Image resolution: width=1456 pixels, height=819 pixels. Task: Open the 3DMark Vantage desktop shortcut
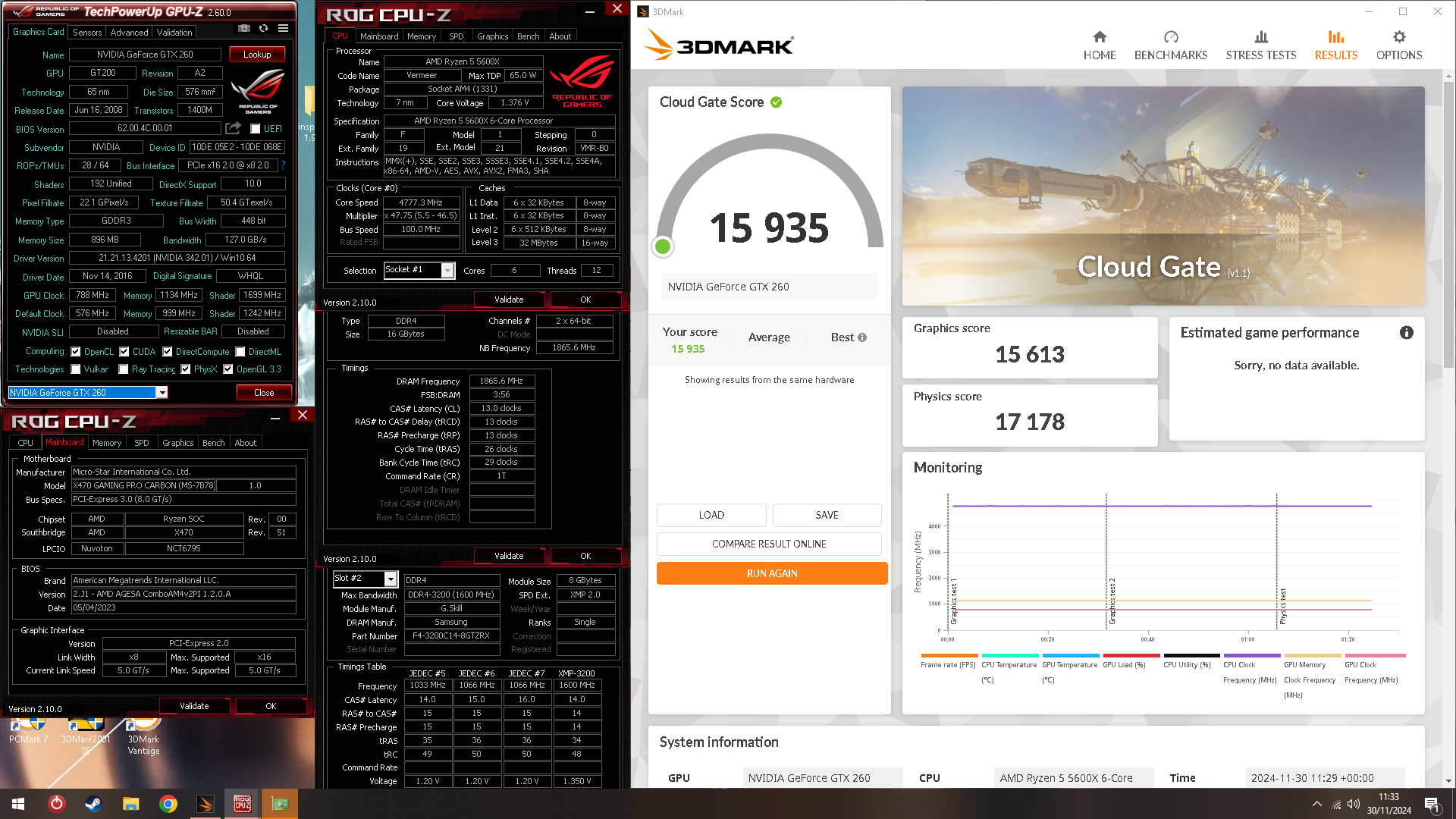click(143, 738)
